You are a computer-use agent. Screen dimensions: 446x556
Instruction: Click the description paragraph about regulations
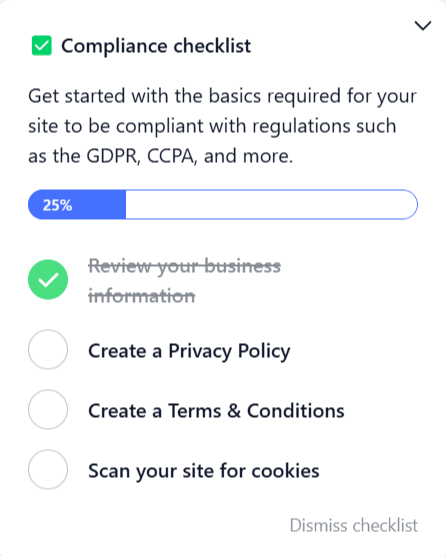(222, 126)
